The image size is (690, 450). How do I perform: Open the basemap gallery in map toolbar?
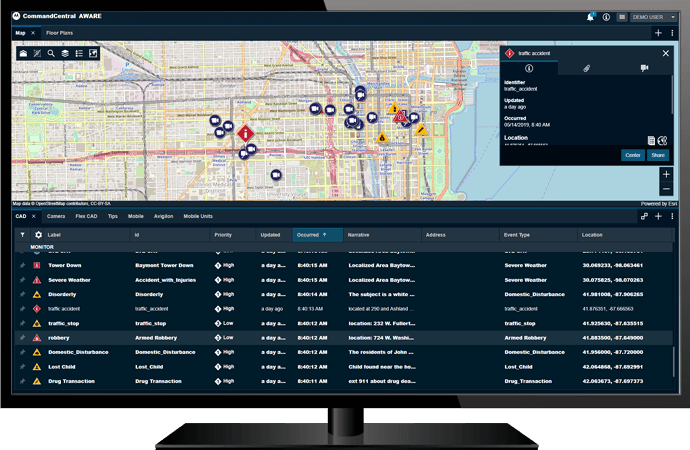23,53
